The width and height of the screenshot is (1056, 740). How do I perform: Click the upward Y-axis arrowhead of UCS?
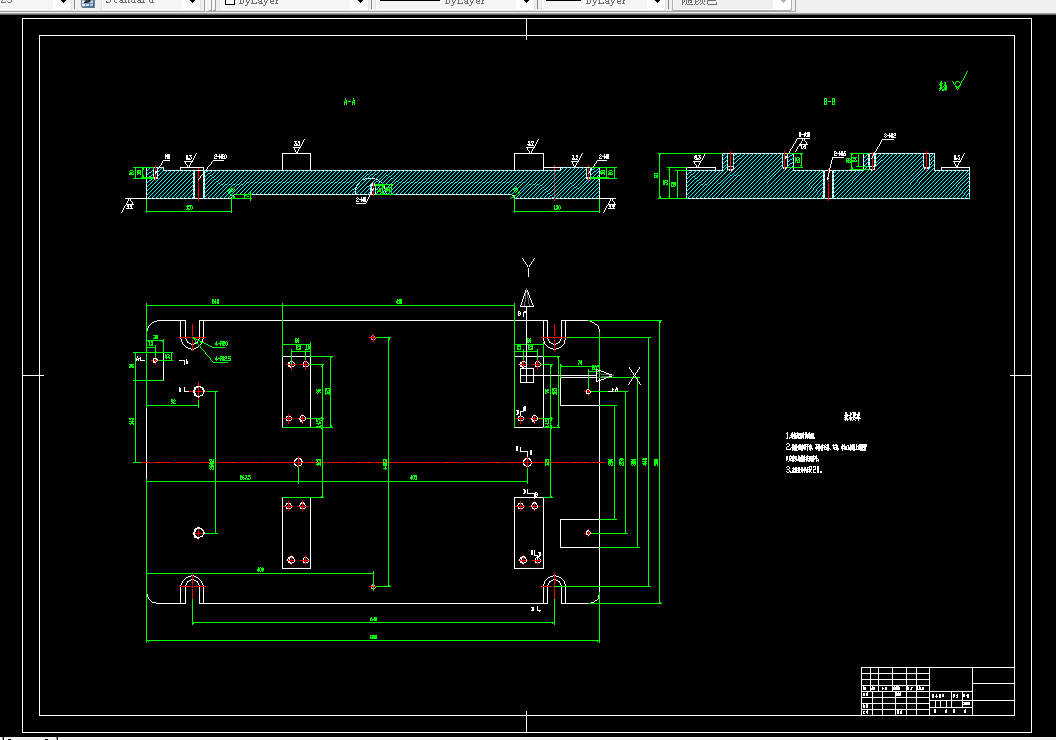(x=527, y=298)
